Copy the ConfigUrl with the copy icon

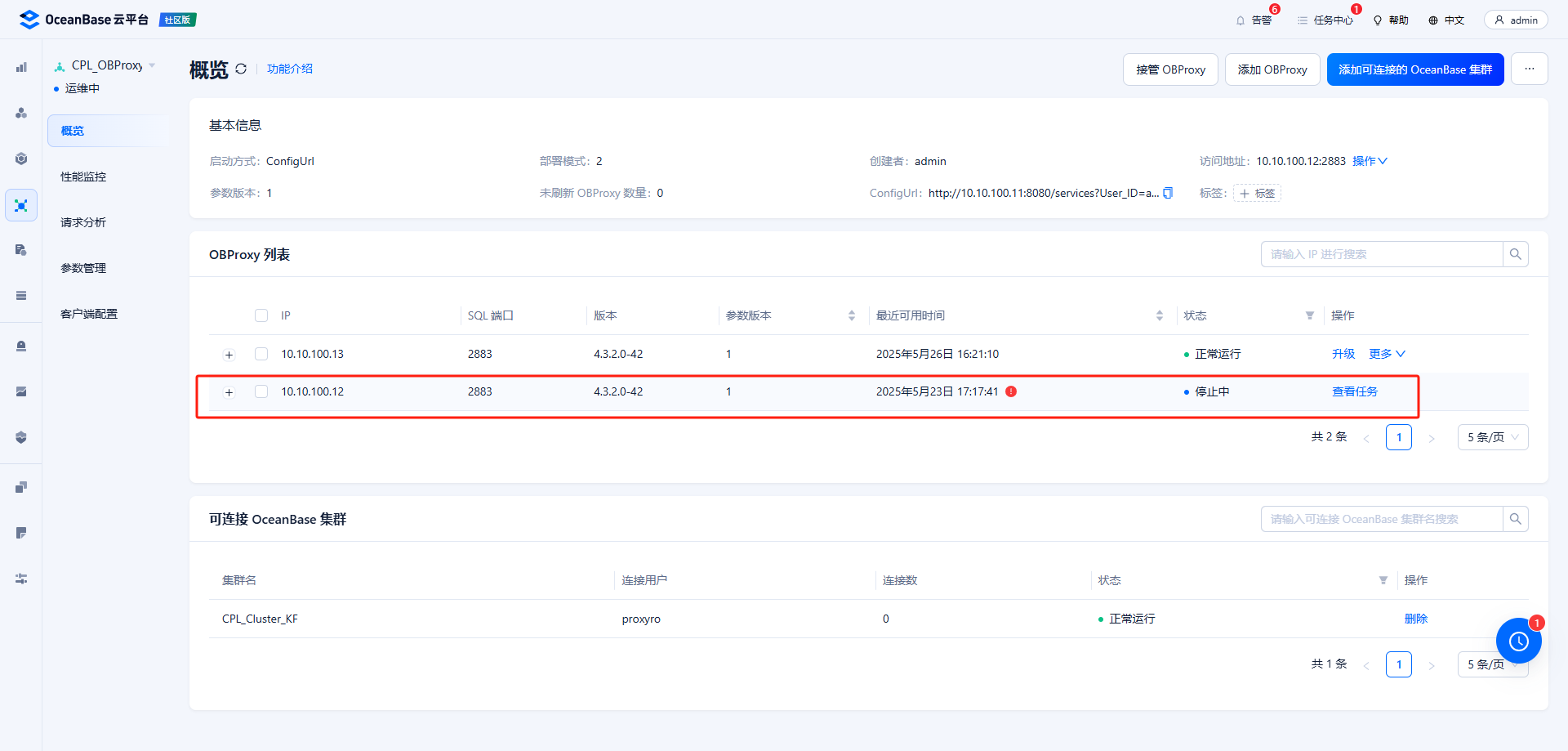click(1168, 193)
